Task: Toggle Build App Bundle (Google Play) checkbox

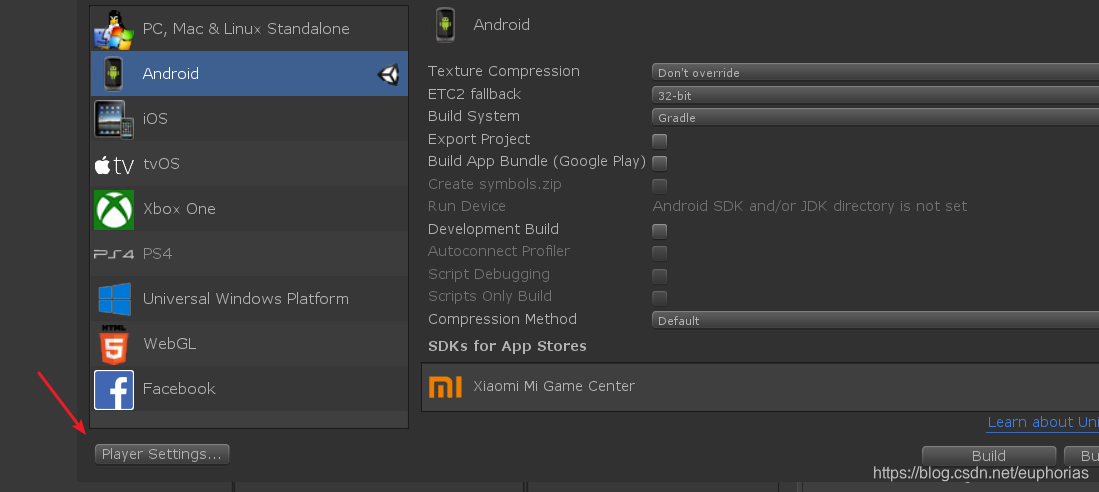Action: click(660, 162)
